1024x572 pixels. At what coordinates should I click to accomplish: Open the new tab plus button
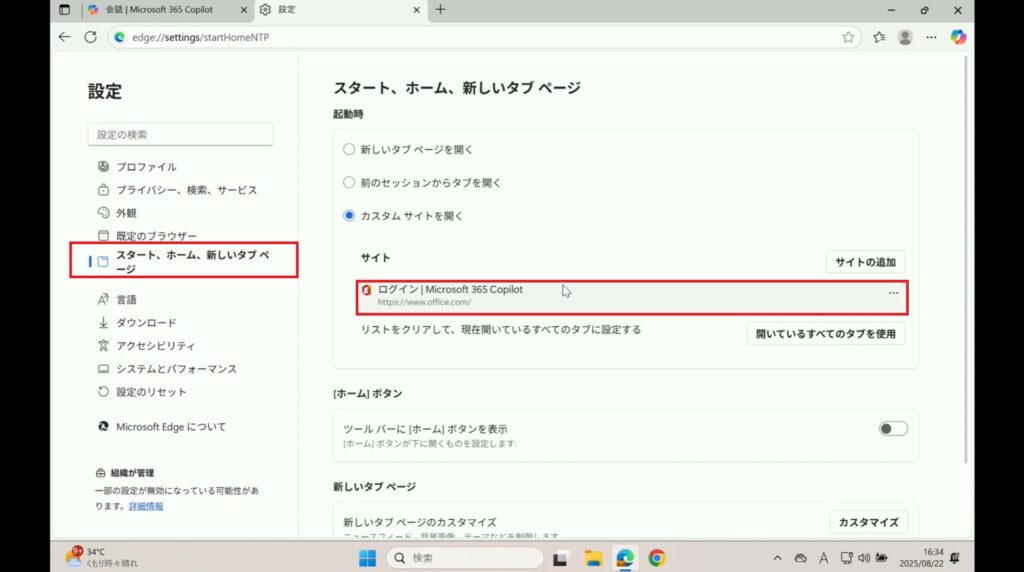440,10
